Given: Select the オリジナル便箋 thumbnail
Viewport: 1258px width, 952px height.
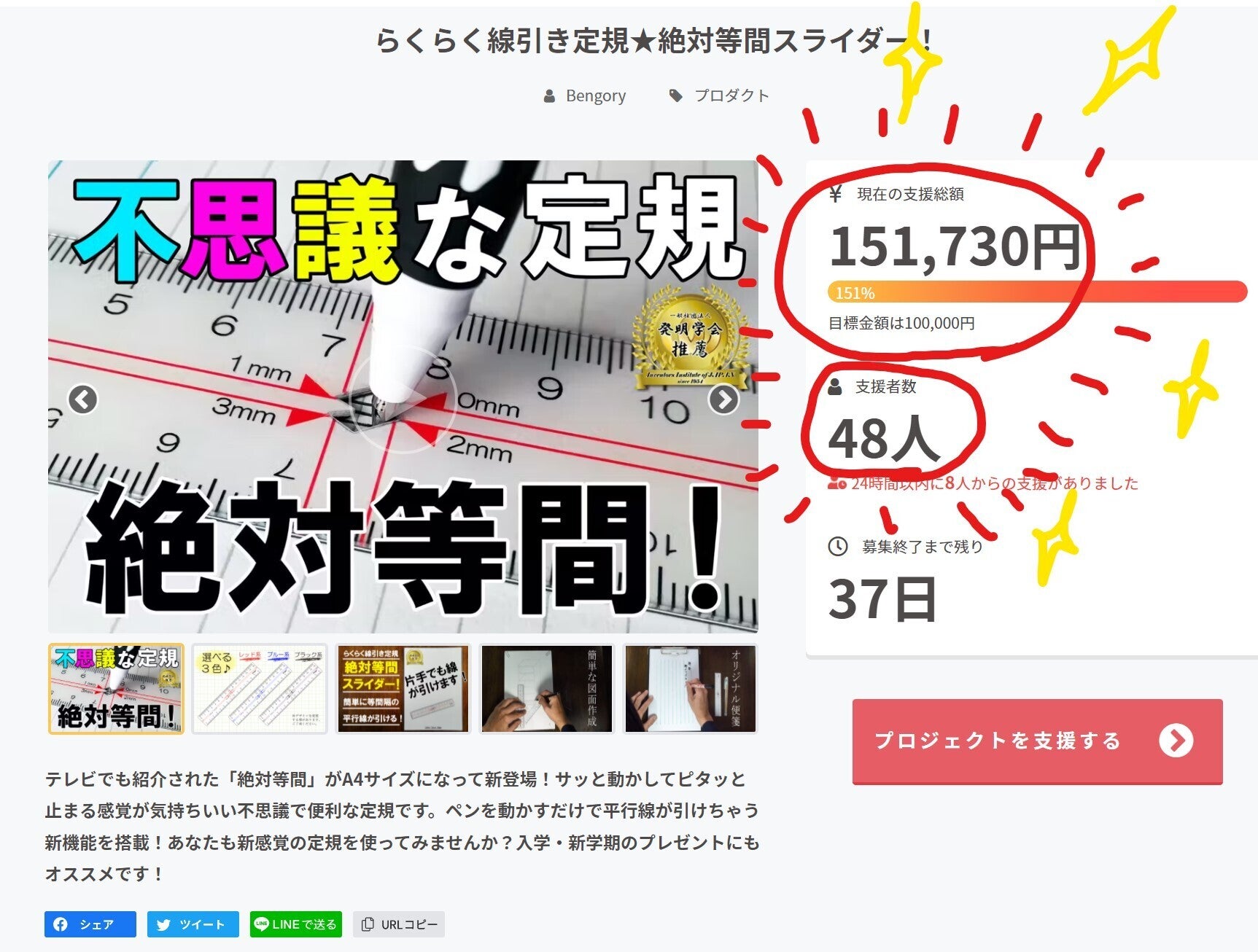Looking at the screenshot, I should (691, 689).
